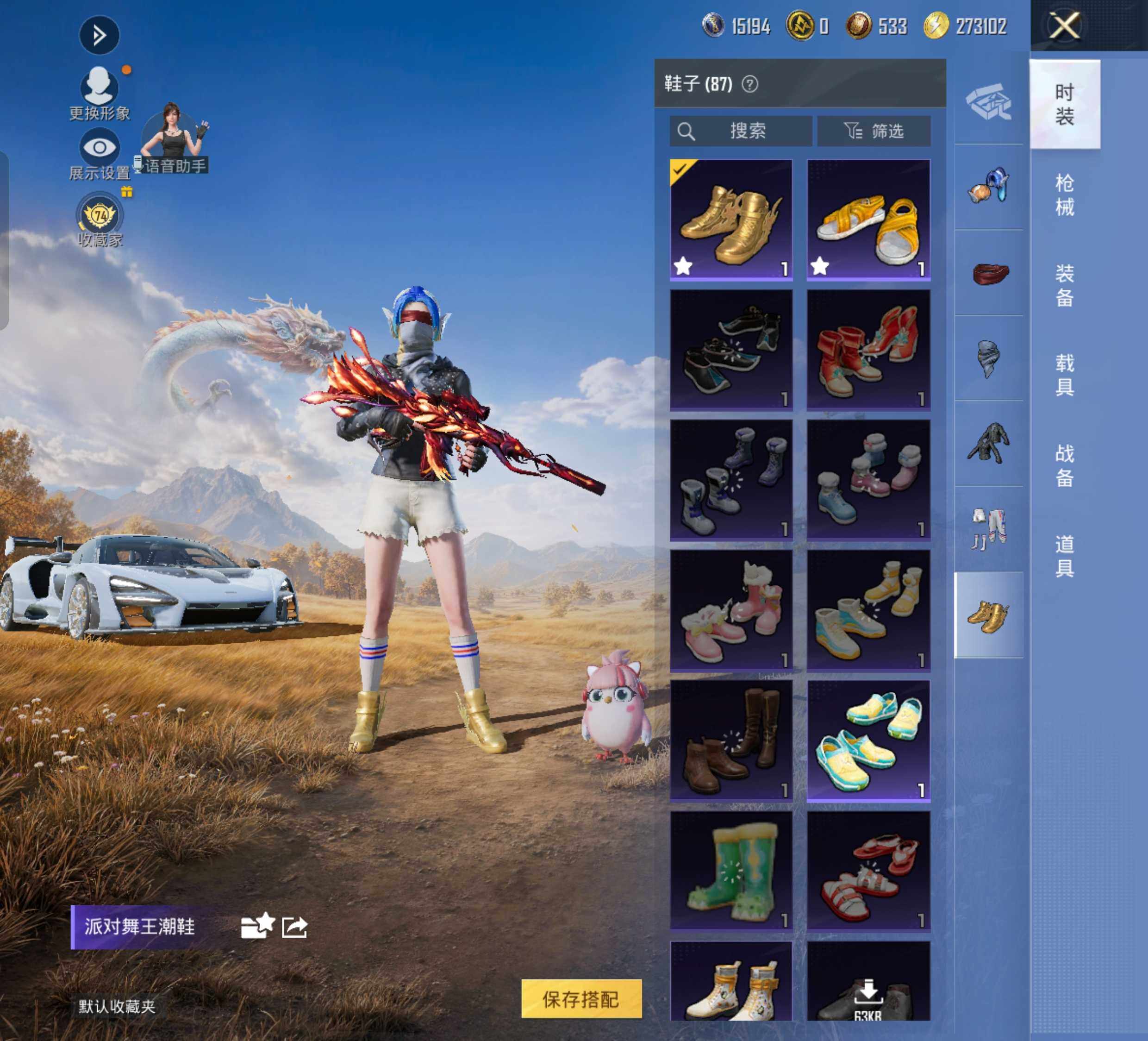Switch to the 道具 tab
Viewport: 1148px width, 1041px height.
pos(1064,556)
